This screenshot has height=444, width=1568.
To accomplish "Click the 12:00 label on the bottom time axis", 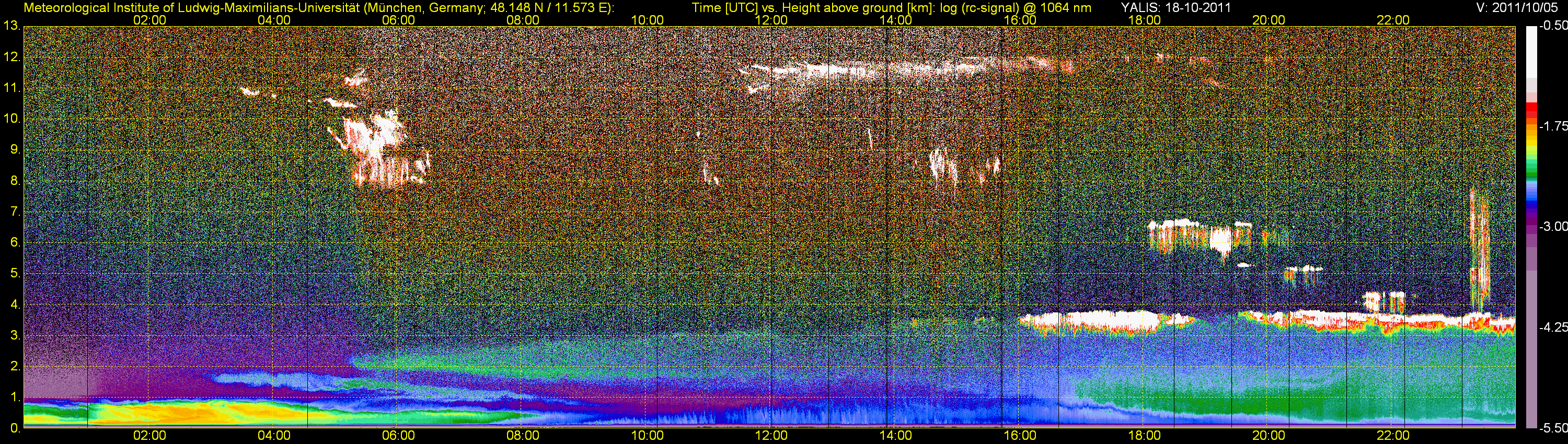I will [x=771, y=436].
